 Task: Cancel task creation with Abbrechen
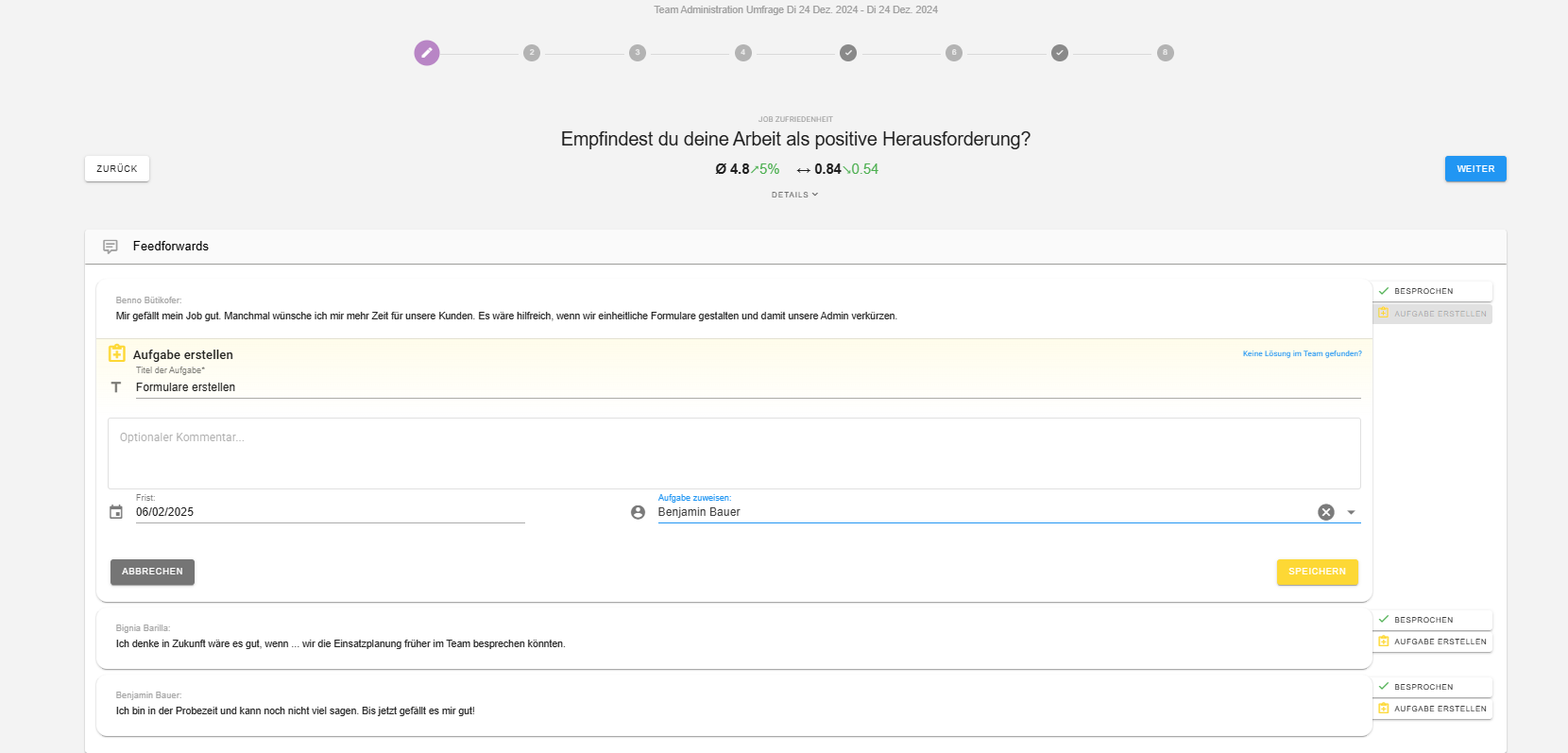152,572
